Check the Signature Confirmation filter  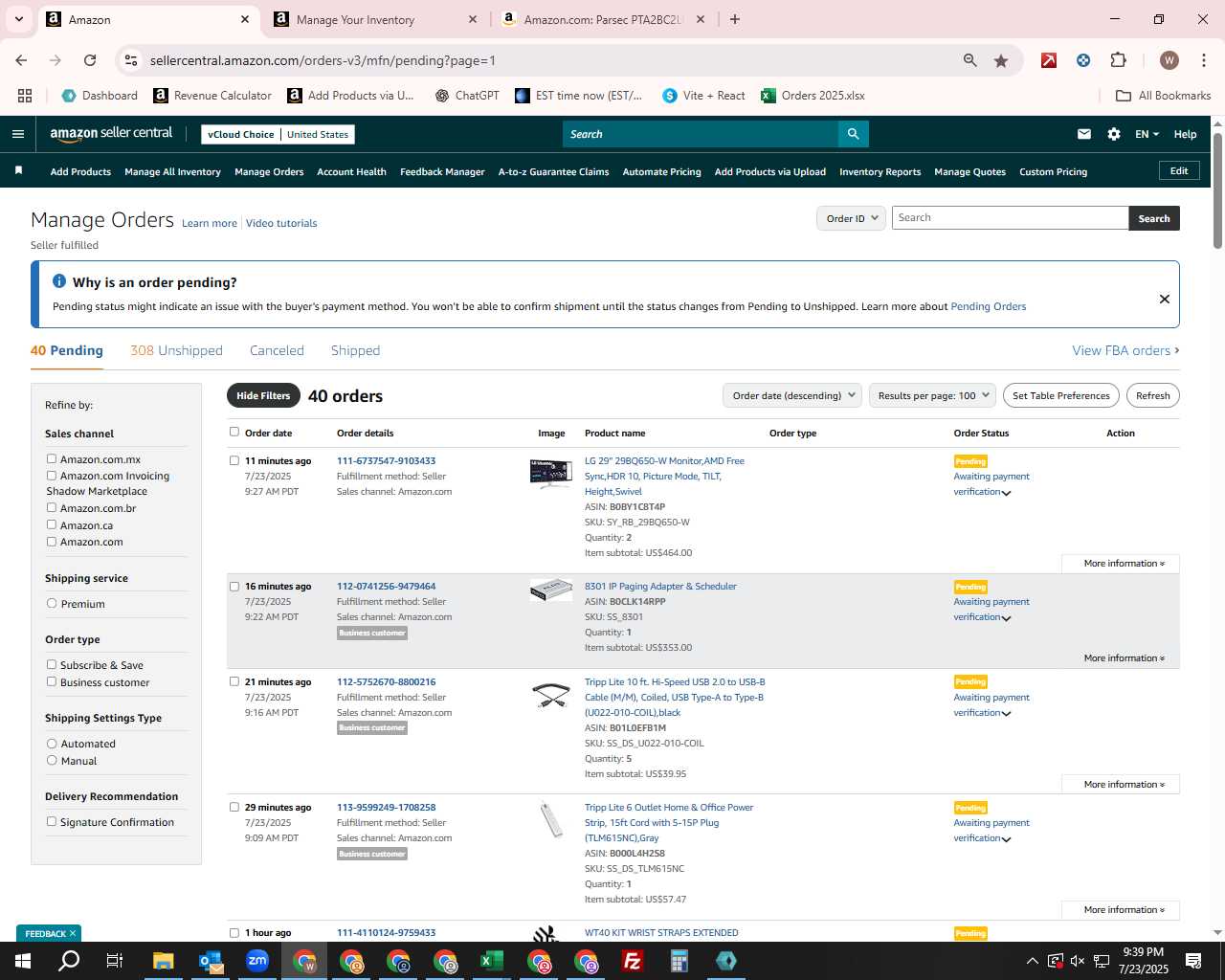(x=52, y=821)
